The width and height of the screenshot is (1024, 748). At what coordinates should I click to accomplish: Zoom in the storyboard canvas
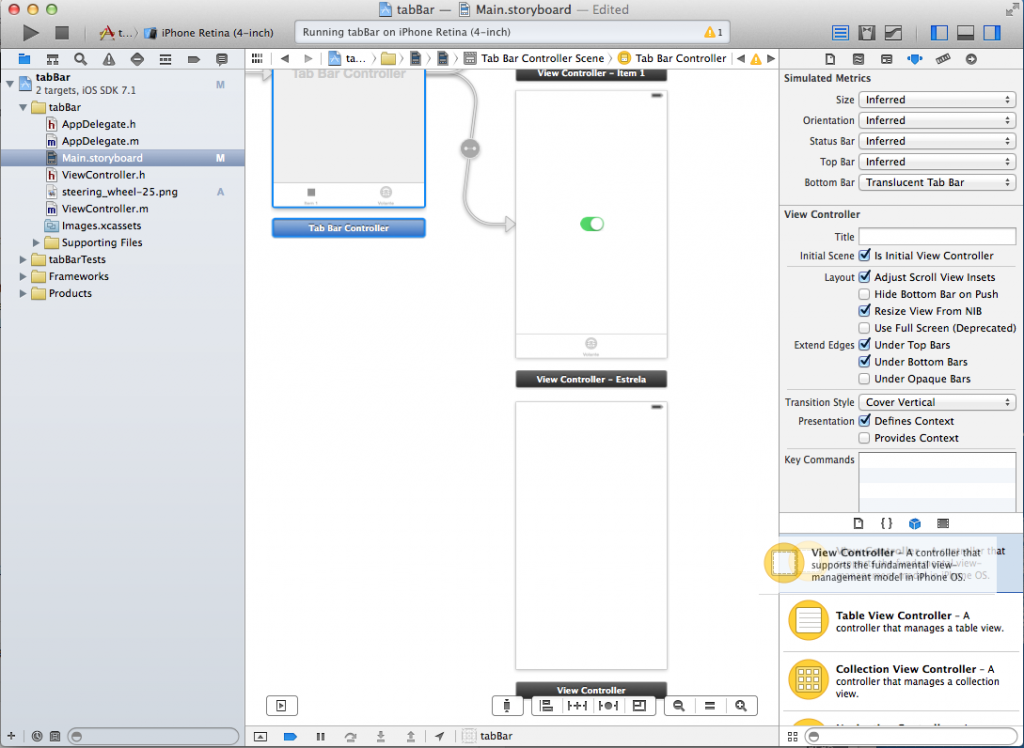[x=741, y=706]
